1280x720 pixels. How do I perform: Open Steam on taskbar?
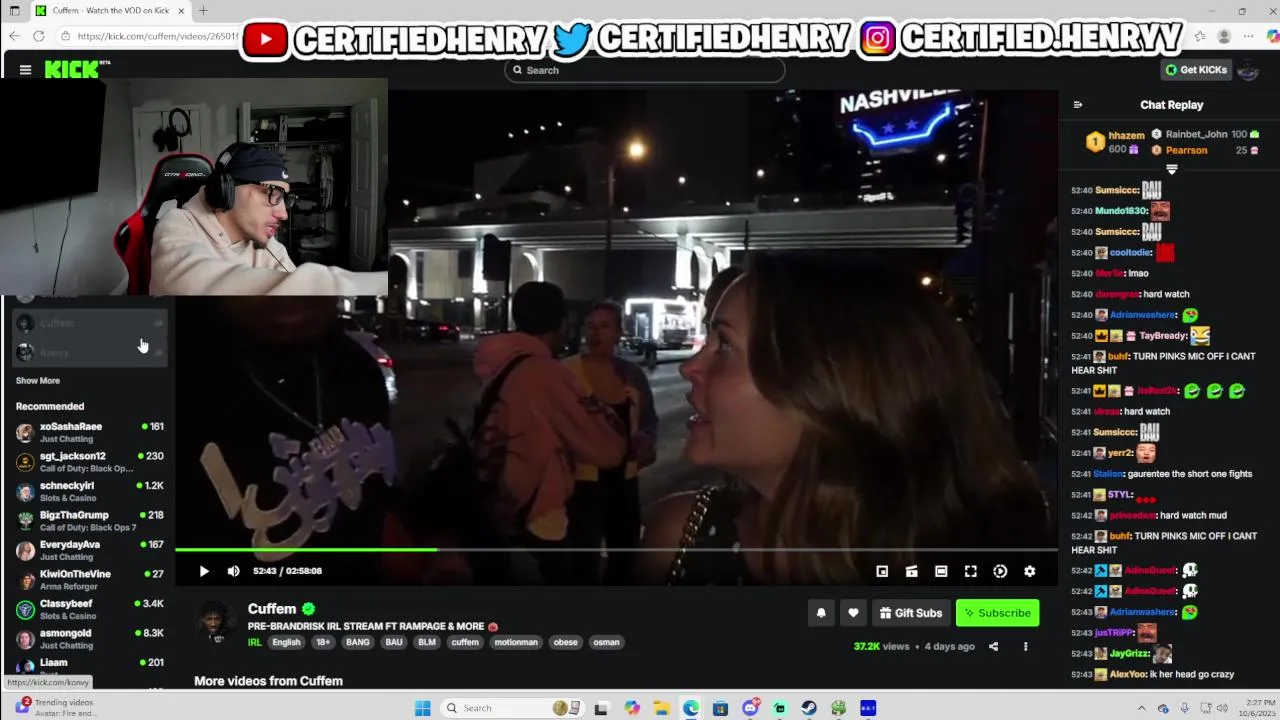(809, 708)
